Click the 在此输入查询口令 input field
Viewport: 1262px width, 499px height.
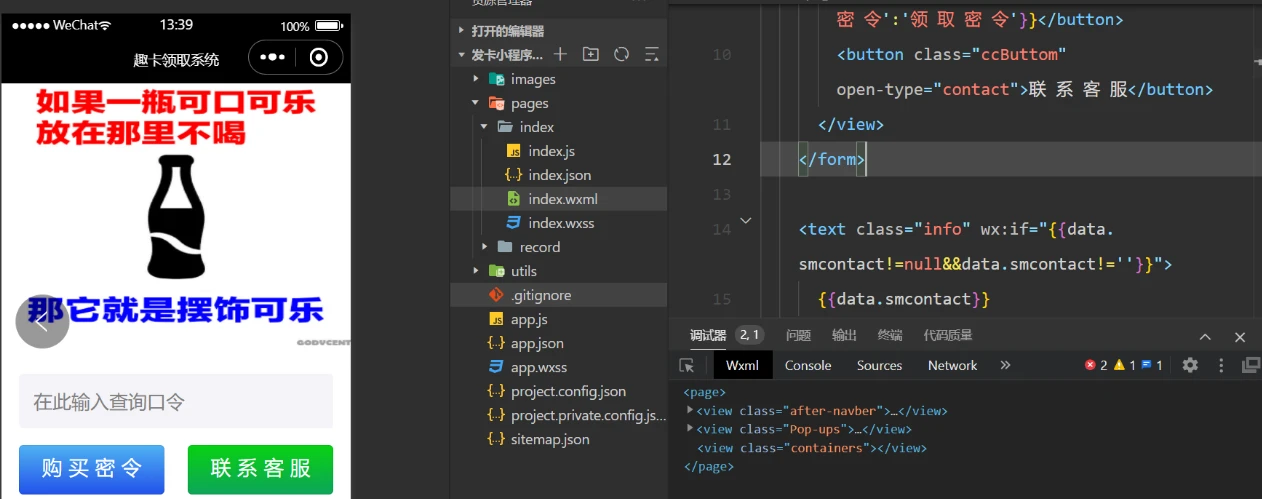(176, 401)
